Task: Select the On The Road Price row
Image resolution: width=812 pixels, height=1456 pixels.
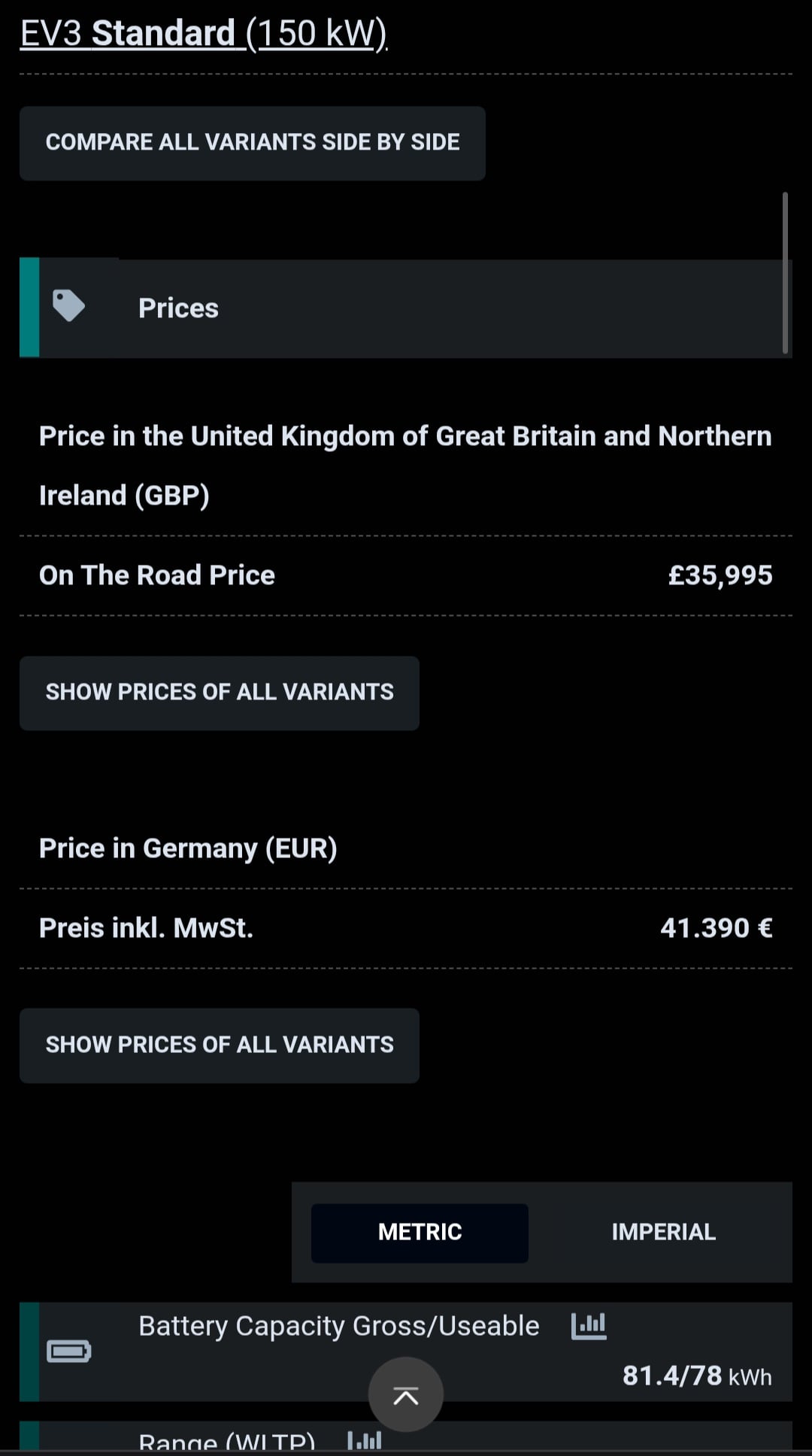Action: coord(406,575)
